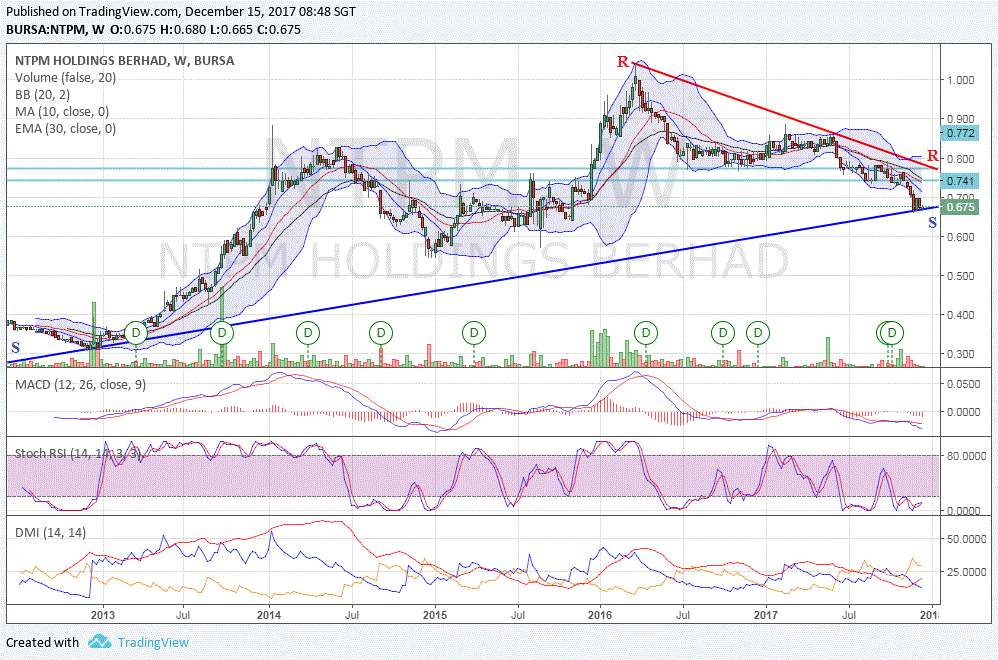
Task: Click the dividend D marker around September 2016
Action: pos(722,332)
